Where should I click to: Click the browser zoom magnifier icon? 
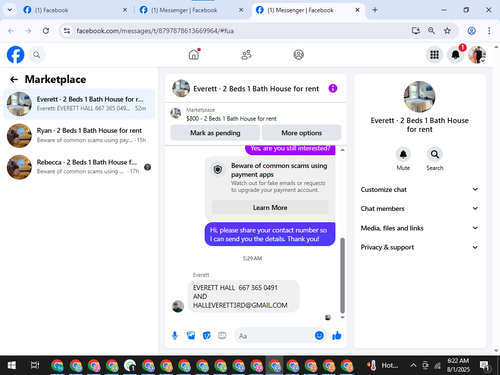[431, 31]
